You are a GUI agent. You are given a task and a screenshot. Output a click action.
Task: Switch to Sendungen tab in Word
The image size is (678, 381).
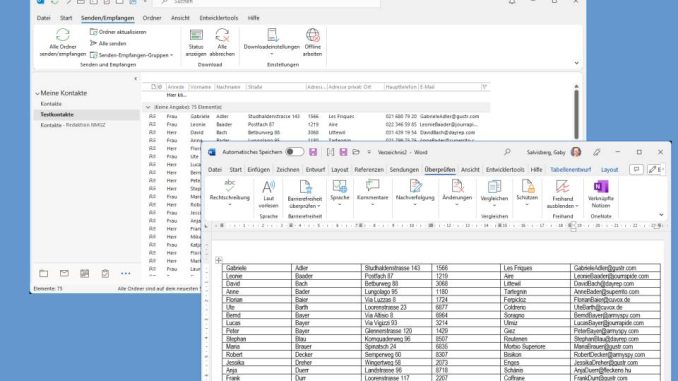404,170
